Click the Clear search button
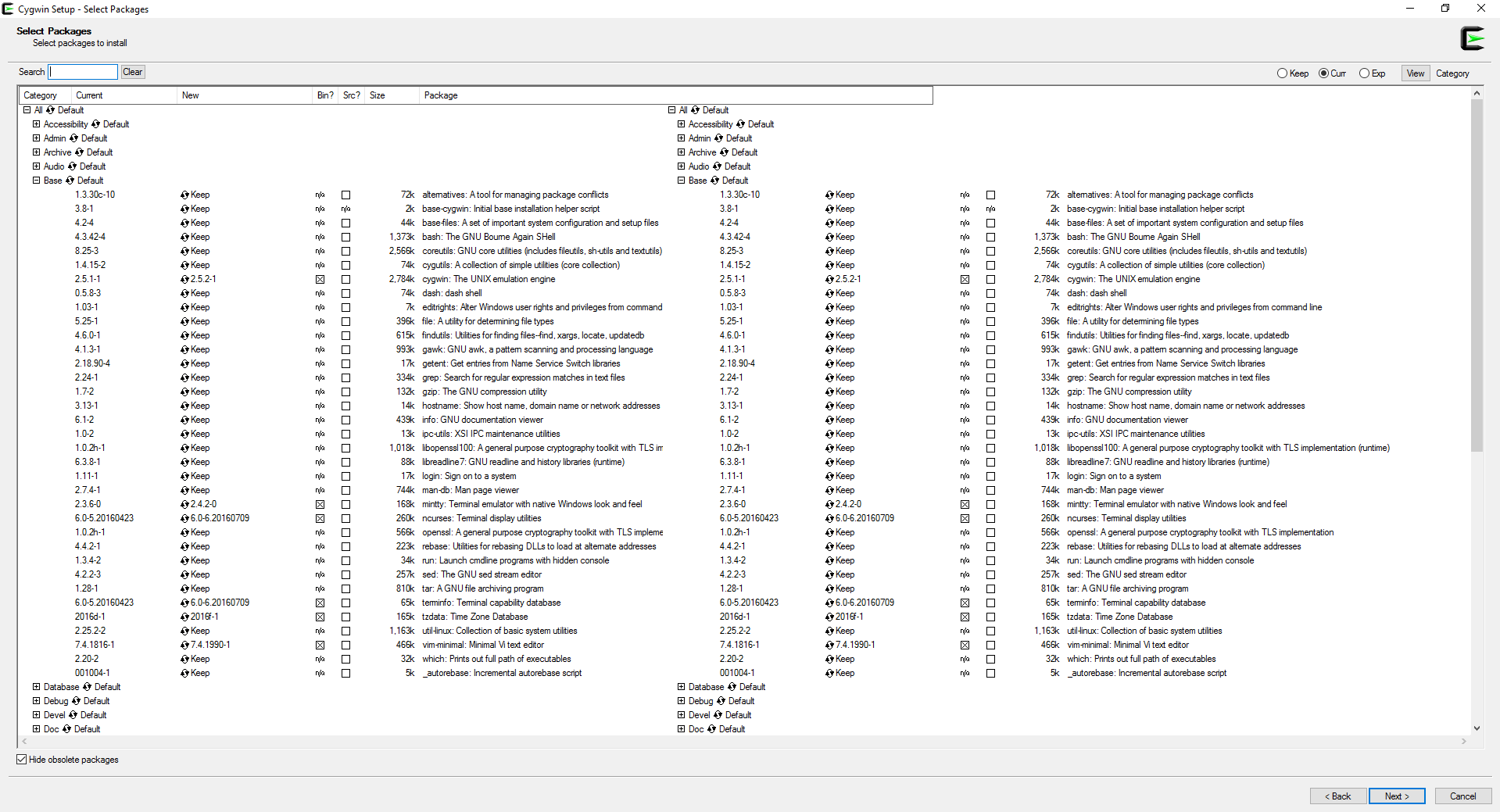Viewport: 1500px width, 812px height. pyautogui.click(x=133, y=72)
